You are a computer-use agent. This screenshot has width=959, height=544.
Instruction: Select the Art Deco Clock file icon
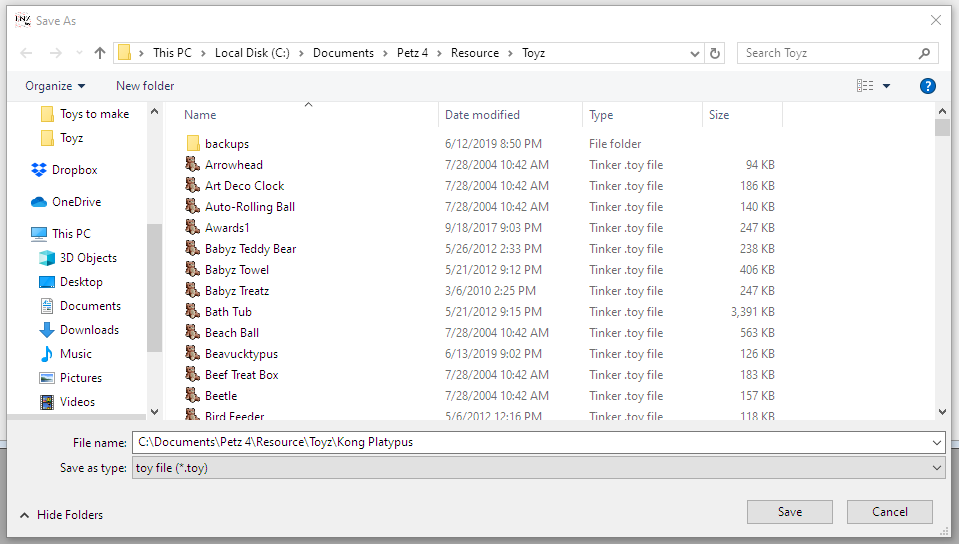[x=193, y=185]
